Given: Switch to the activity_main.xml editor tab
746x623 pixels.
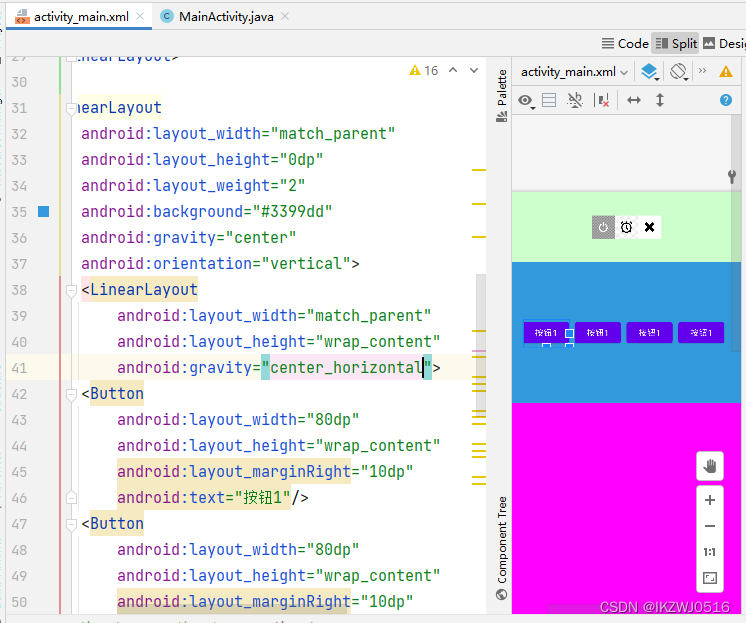Looking at the screenshot, I should [81, 17].
